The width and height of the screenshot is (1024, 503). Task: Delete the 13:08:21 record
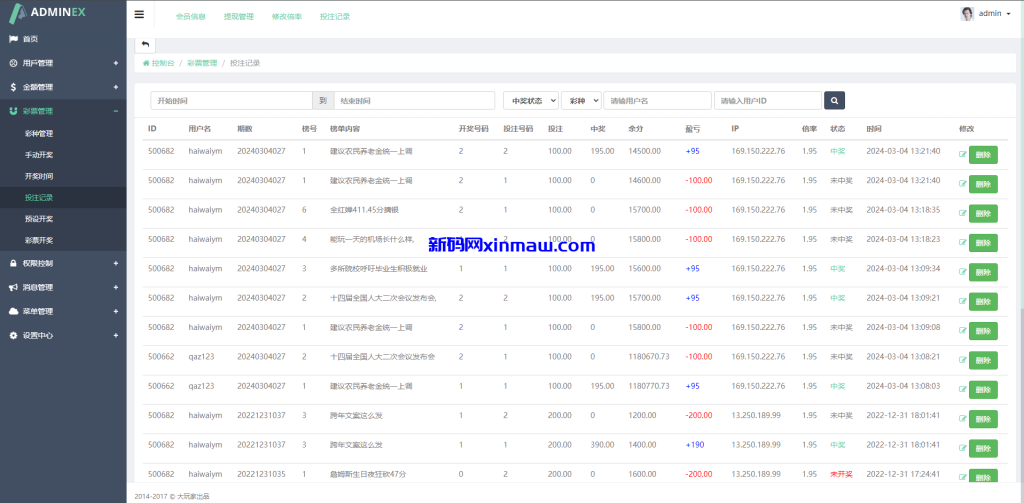983,361
